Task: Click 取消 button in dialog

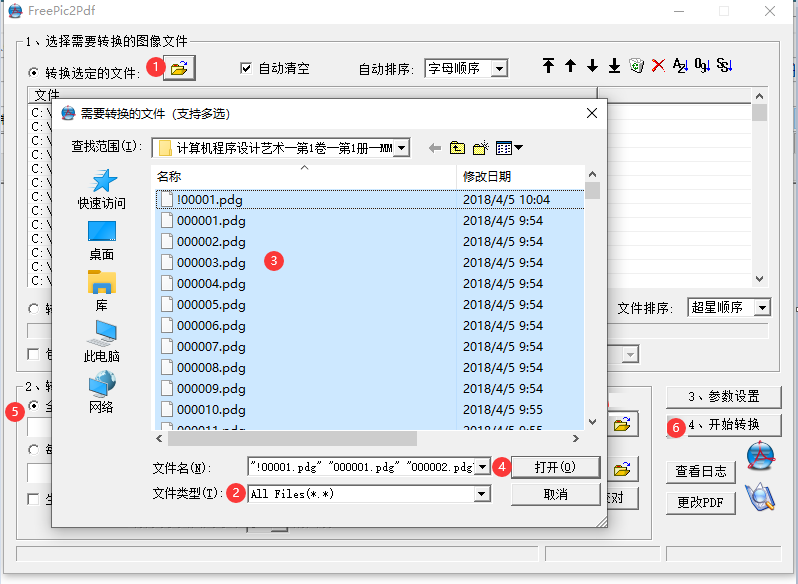Action: pyautogui.click(x=555, y=494)
